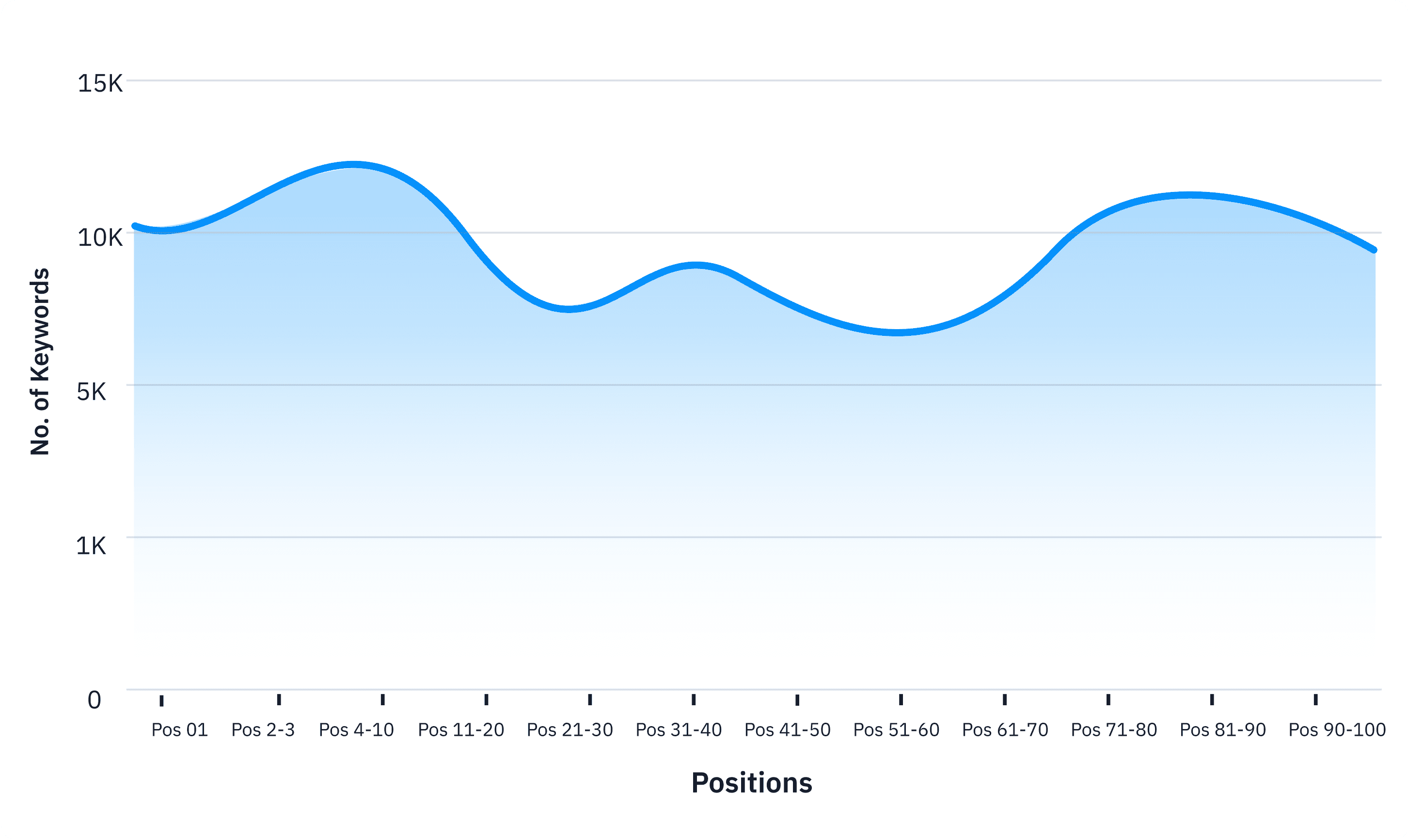The width and height of the screenshot is (1408, 840).
Task: Select the Pos 11-20 axis label
Action: tap(461, 730)
